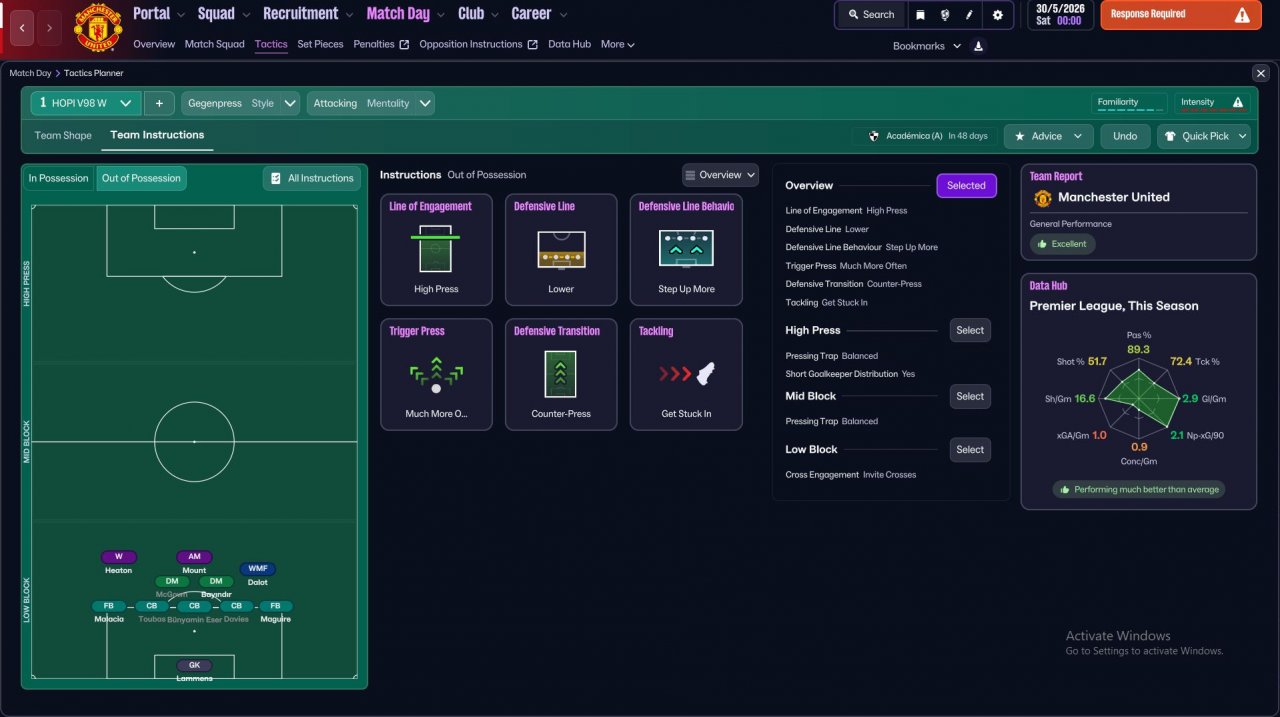Open the Advice dropdown
Viewport: 1280px width, 717px height.
(x=1048, y=136)
